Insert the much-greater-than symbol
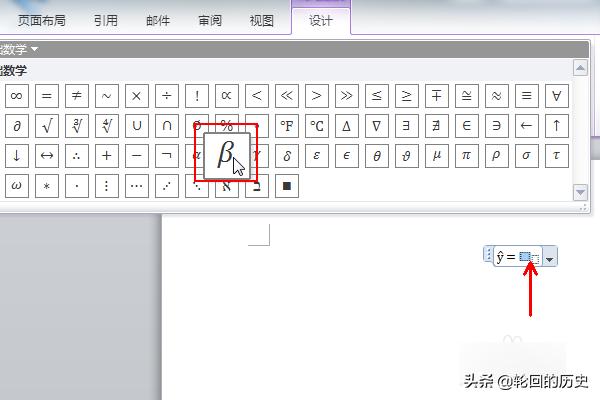The height and width of the screenshot is (400, 600). tap(347, 96)
